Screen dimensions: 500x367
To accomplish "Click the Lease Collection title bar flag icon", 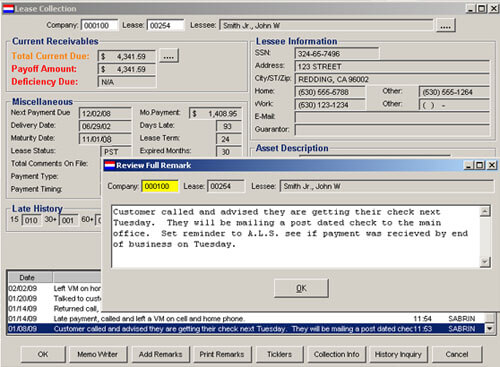I will click(8, 9).
